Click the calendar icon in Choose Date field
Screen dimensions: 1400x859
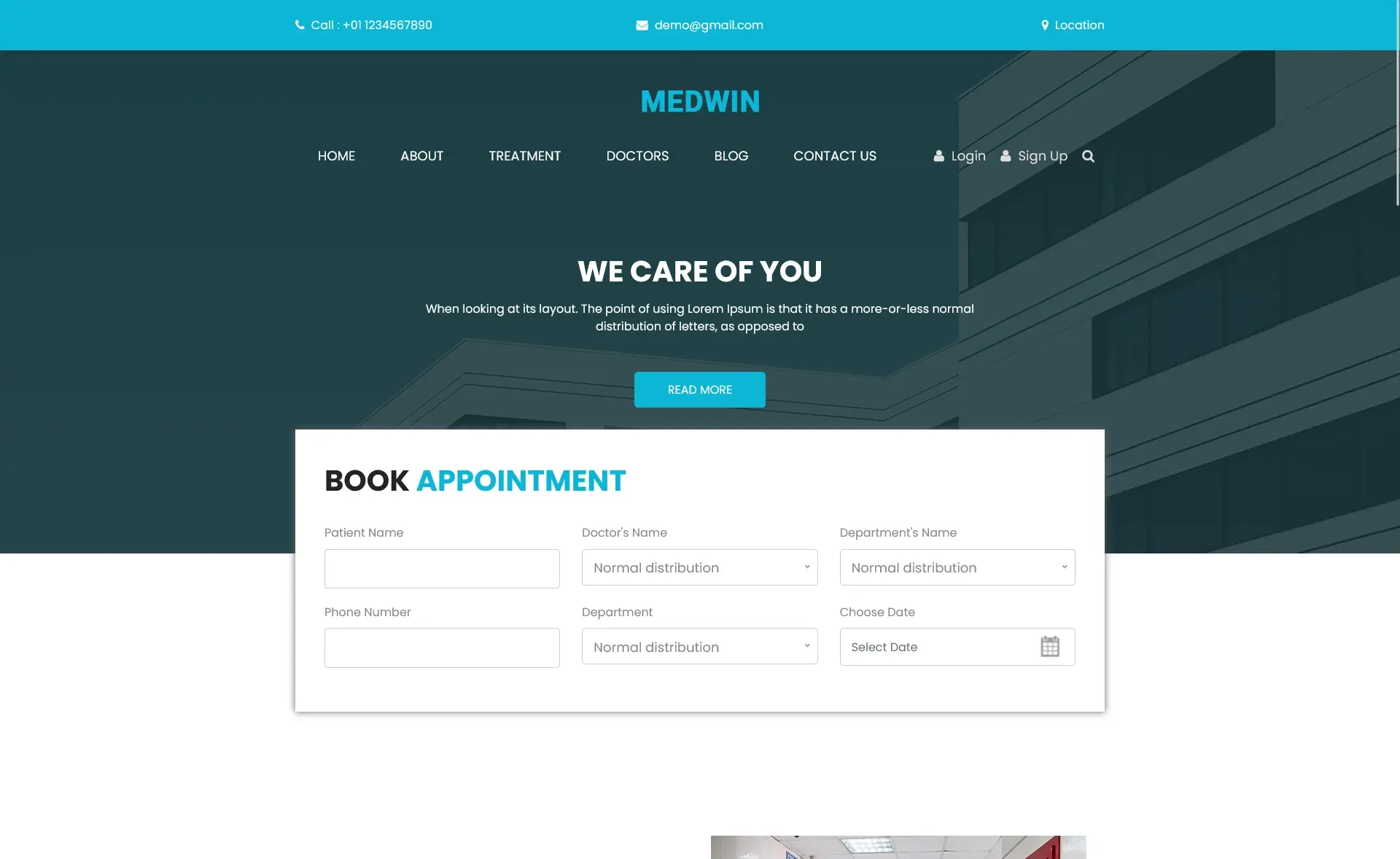(x=1050, y=647)
